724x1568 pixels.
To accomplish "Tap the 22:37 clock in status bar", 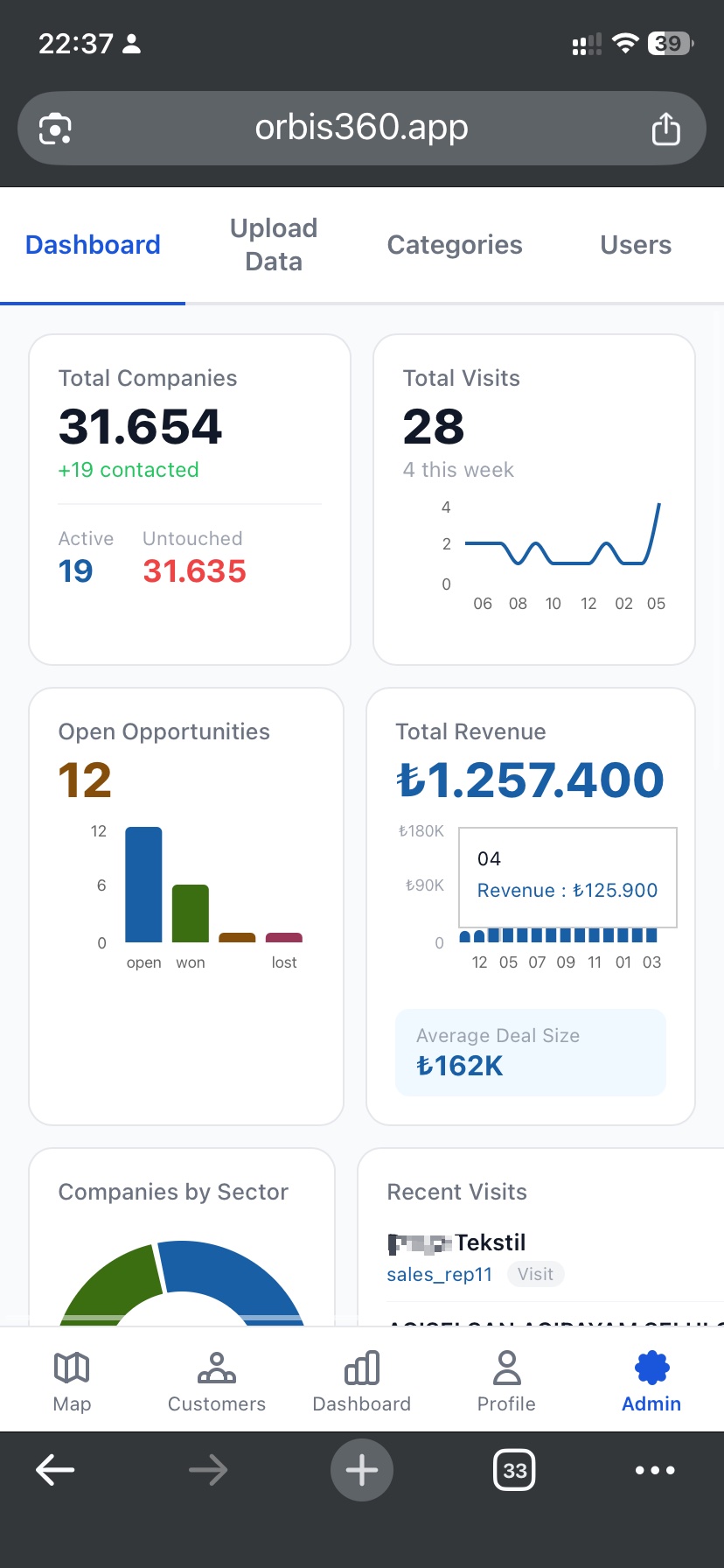I will [76, 43].
